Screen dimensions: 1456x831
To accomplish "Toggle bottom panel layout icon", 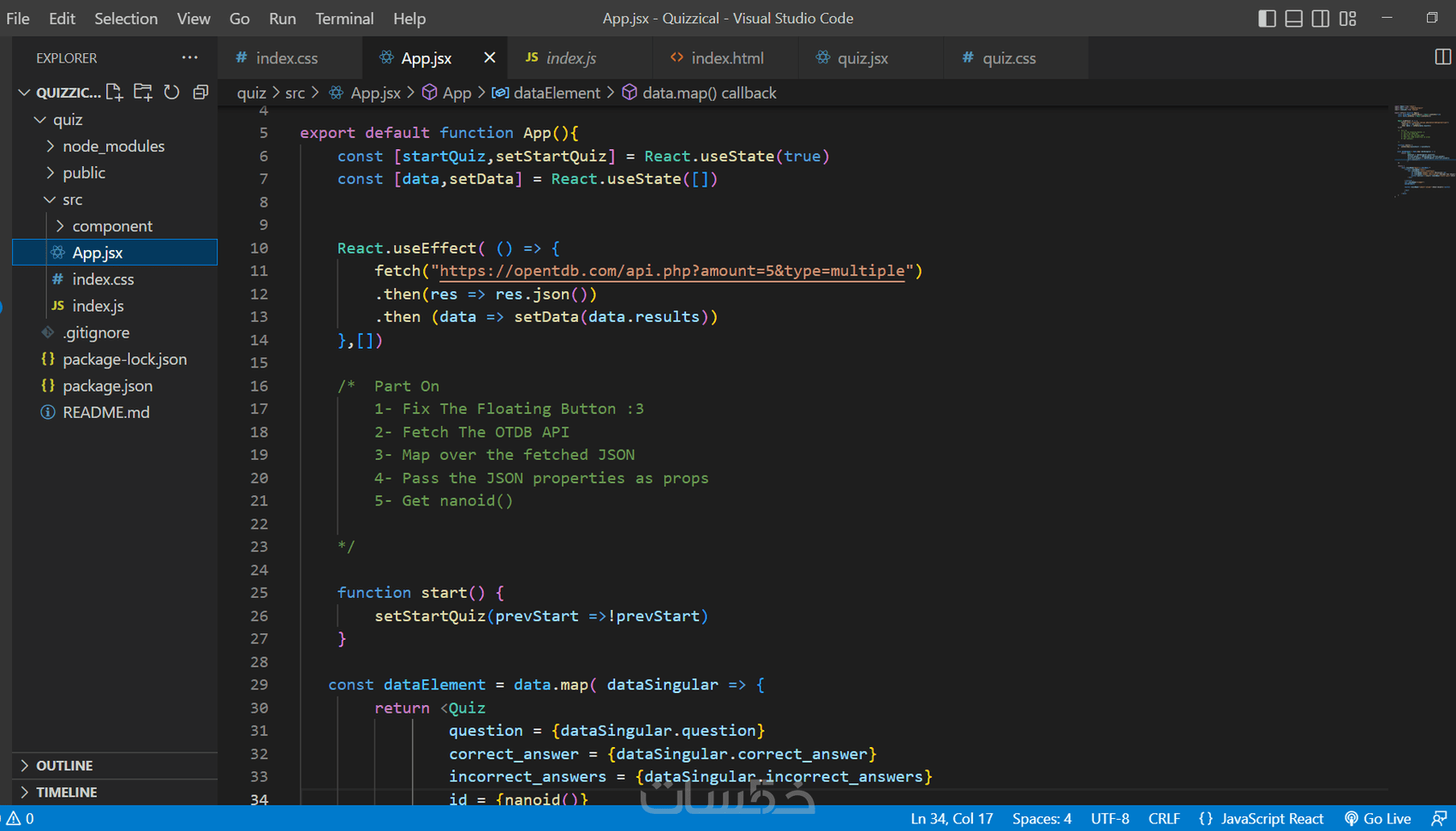I will point(1294,18).
